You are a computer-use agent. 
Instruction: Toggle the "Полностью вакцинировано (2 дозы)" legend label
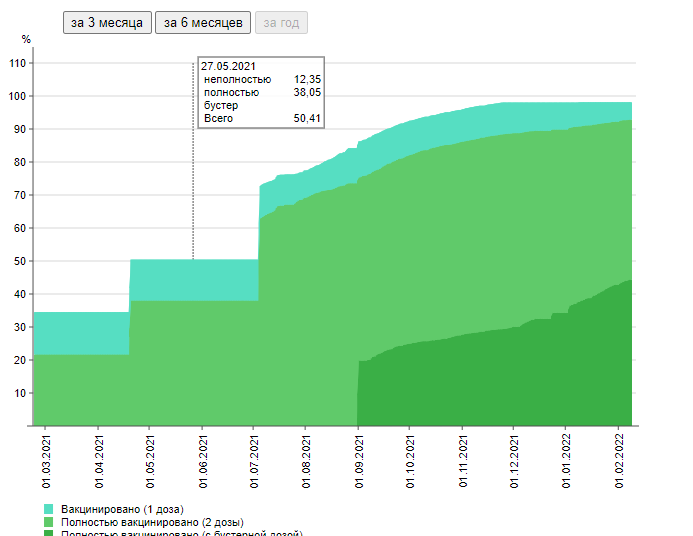tap(151, 523)
